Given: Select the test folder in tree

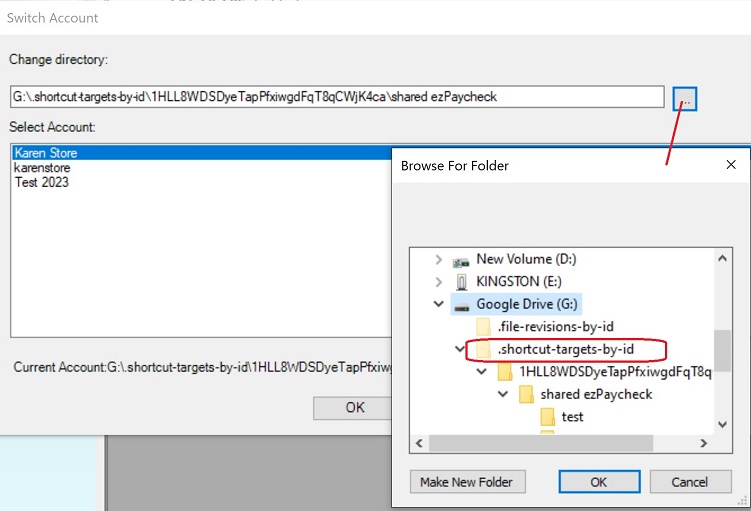Looking at the screenshot, I should (x=572, y=417).
